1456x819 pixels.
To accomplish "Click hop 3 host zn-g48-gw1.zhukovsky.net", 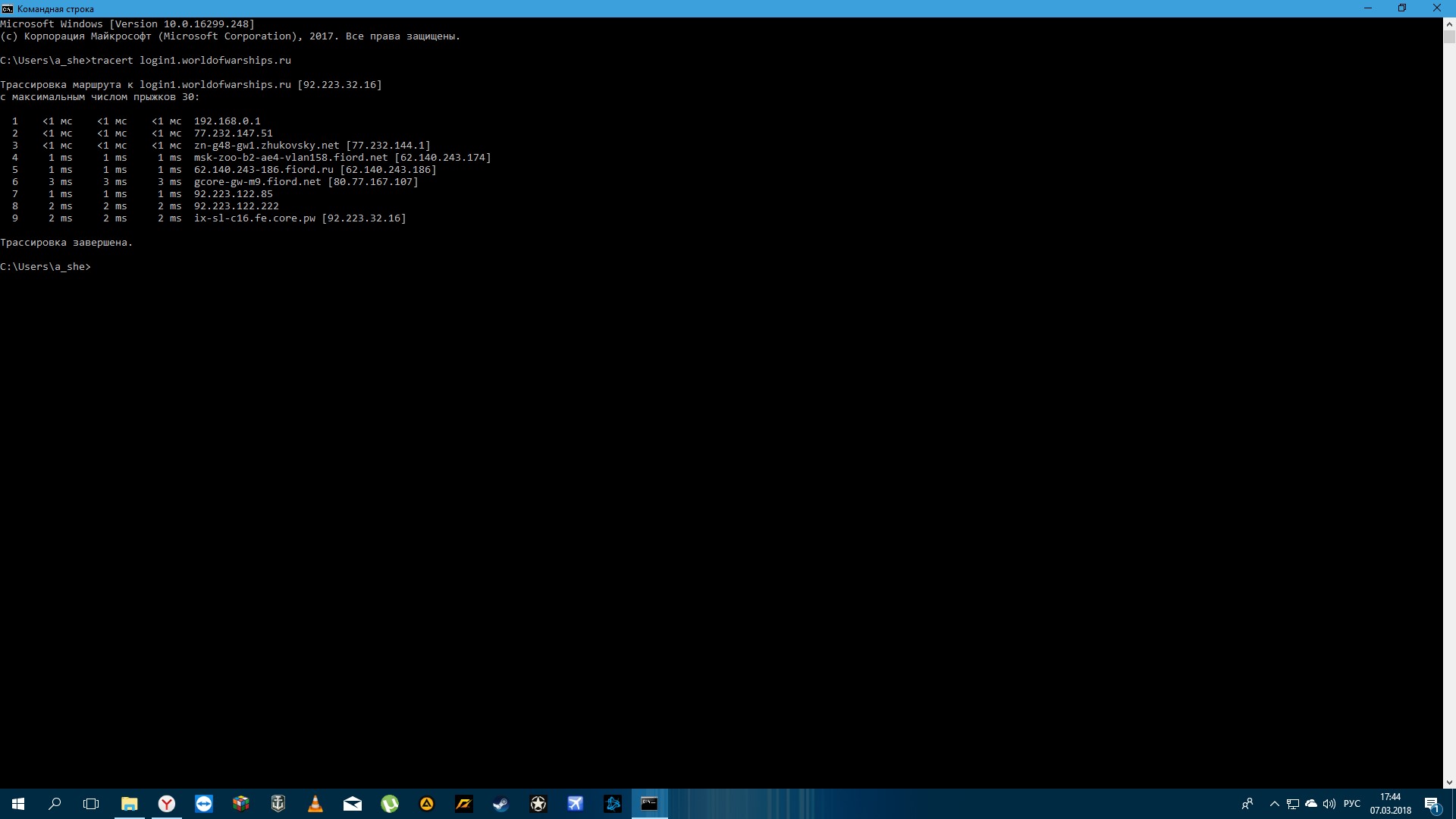I will (267, 146).
